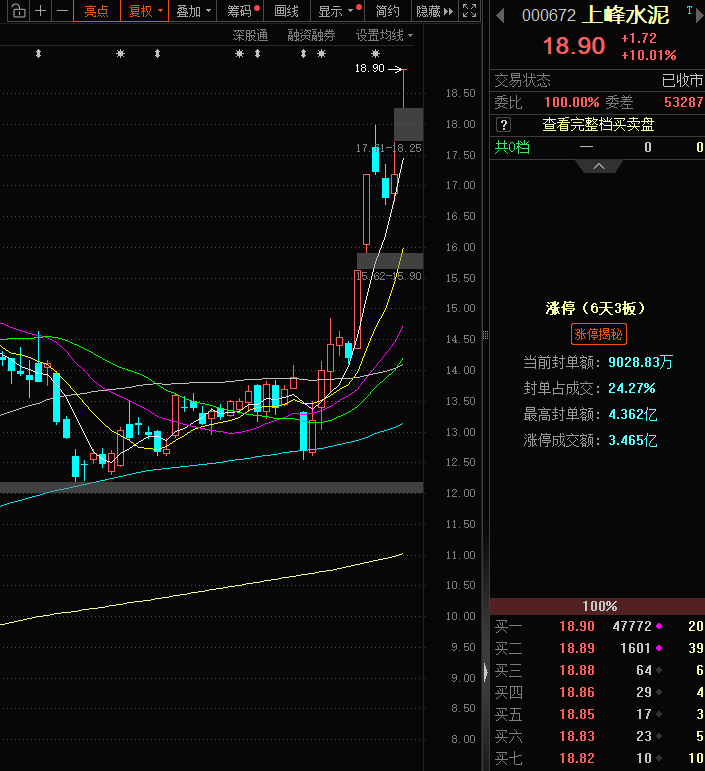Click the first up-down arrow marker on chart top
This screenshot has width=705, height=771.
pos(38,54)
